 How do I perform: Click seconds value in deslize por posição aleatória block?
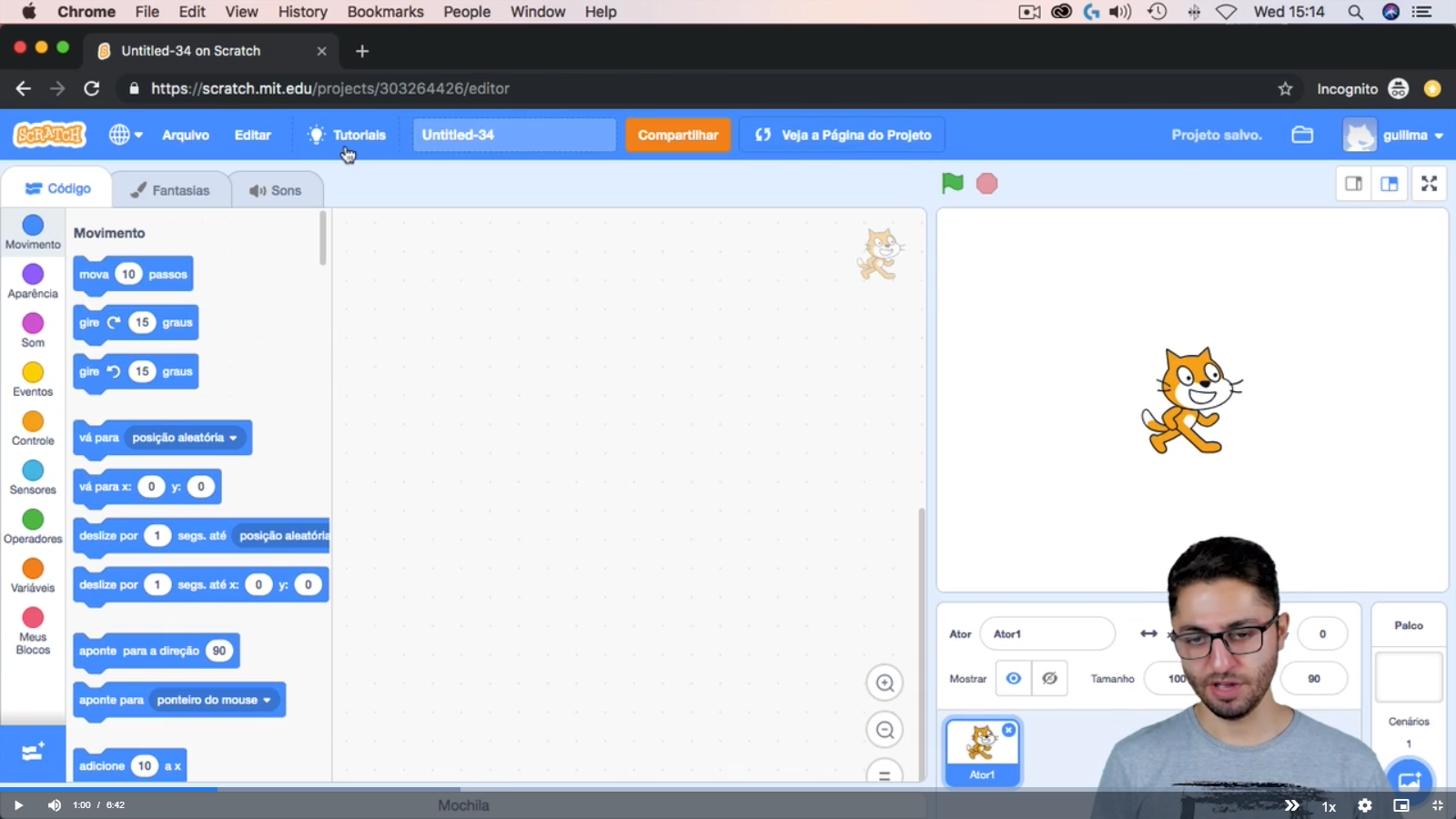pyautogui.click(x=157, y=536)
